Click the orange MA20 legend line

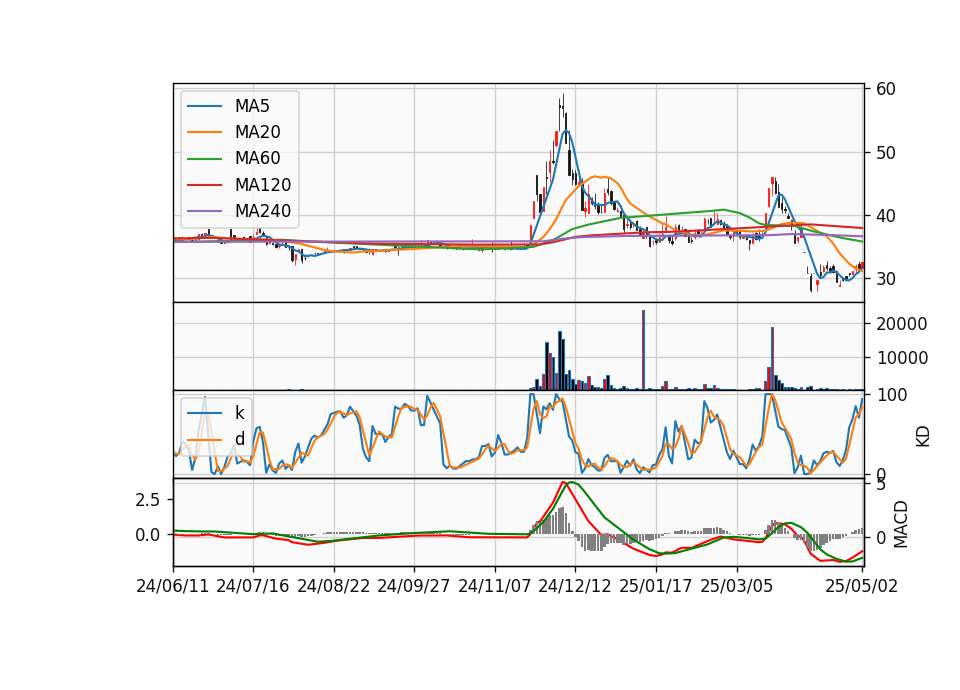tap(204, 132)
